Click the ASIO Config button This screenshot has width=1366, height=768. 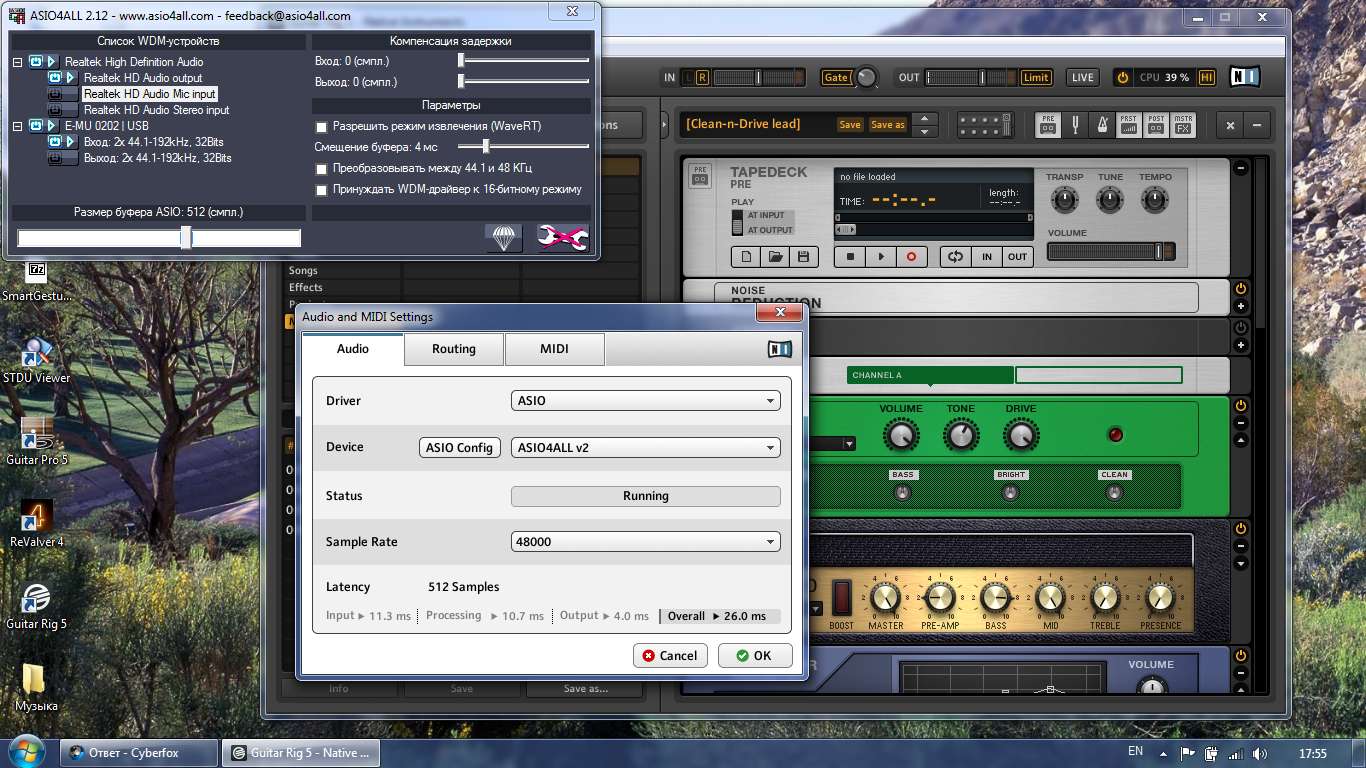[x=459, y=448]
